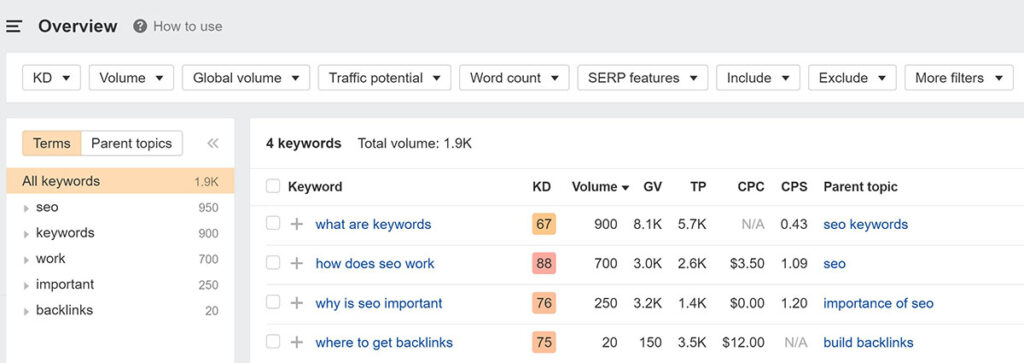Image resolution: width=1024 pixels, height=363 pixels.
Task: Check the box for what are keywords
Action: (x=273, y=223)
